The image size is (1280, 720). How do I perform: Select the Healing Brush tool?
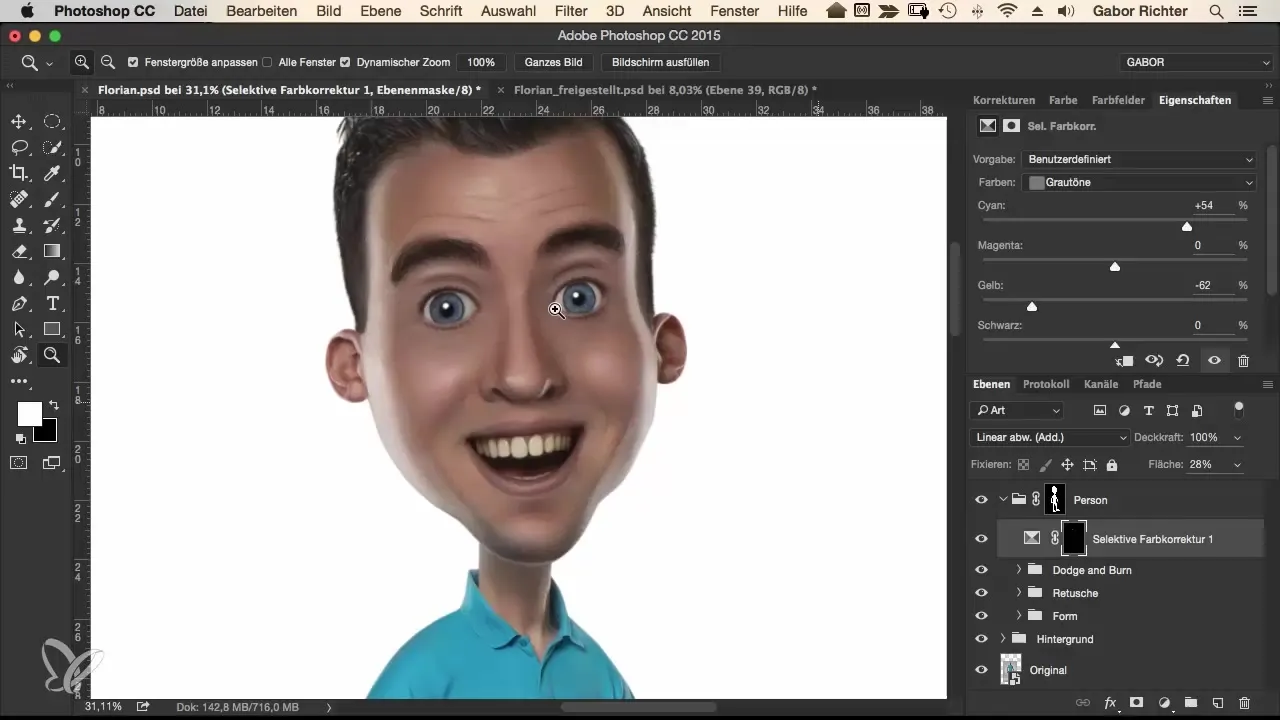[x=19, y=199]
